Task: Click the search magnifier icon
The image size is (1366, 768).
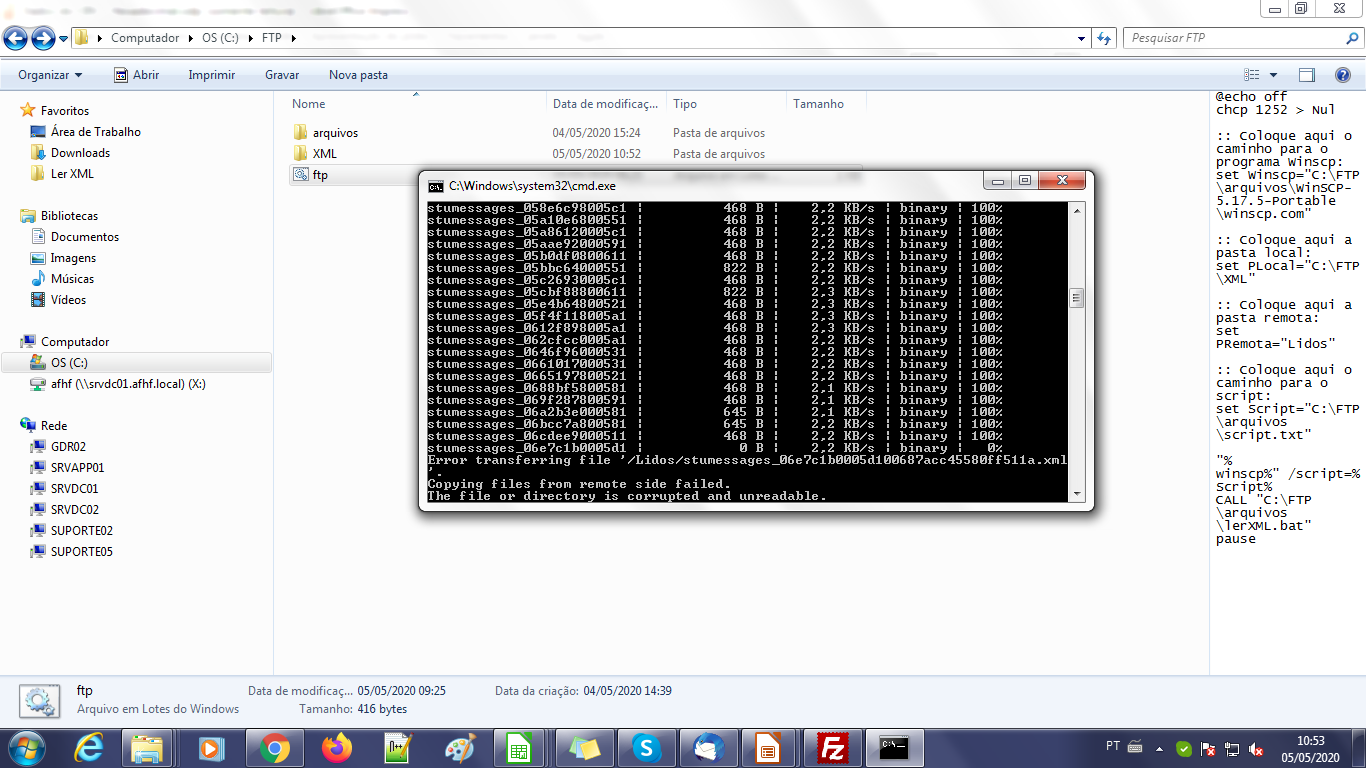Action: 1351,38
